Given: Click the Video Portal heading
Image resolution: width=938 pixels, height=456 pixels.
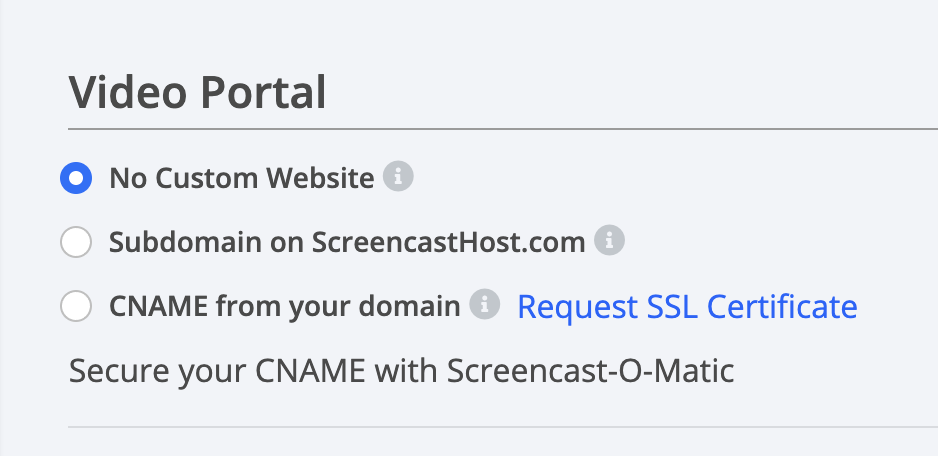Looking at the screenshot, I should [197, 93].
